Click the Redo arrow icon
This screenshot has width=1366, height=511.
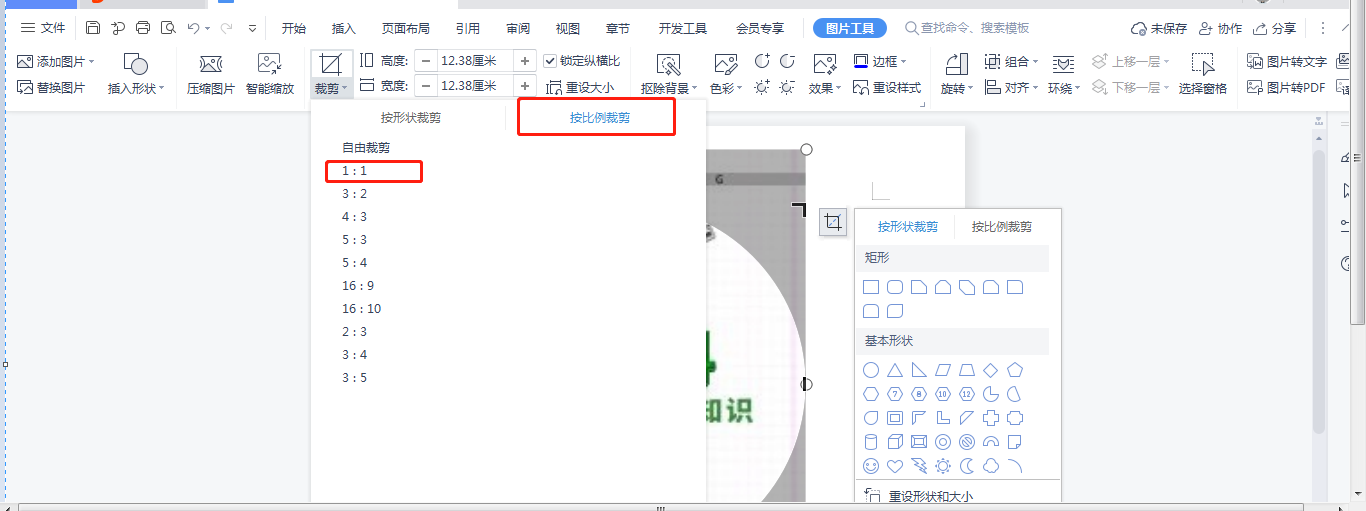tap(227, 28)
